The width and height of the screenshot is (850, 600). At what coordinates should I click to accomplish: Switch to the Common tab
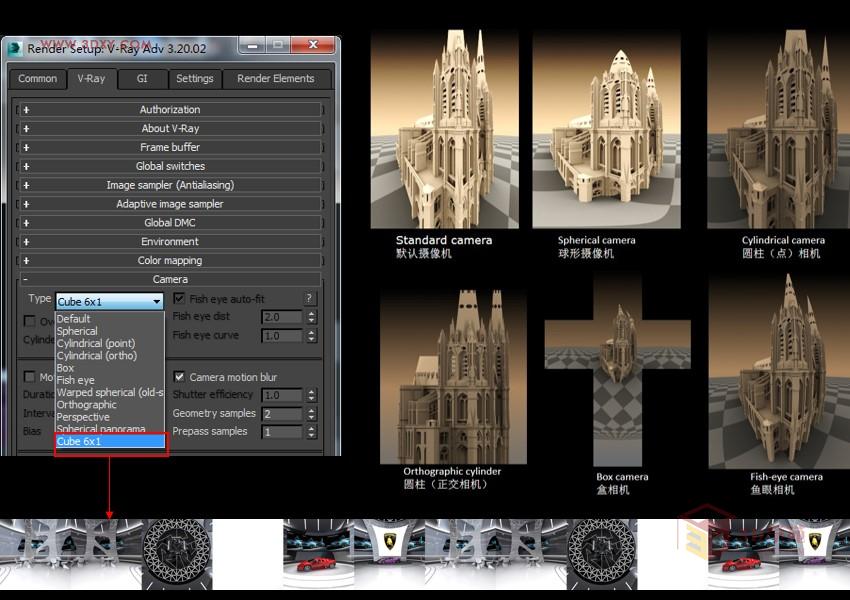[37, 79]
